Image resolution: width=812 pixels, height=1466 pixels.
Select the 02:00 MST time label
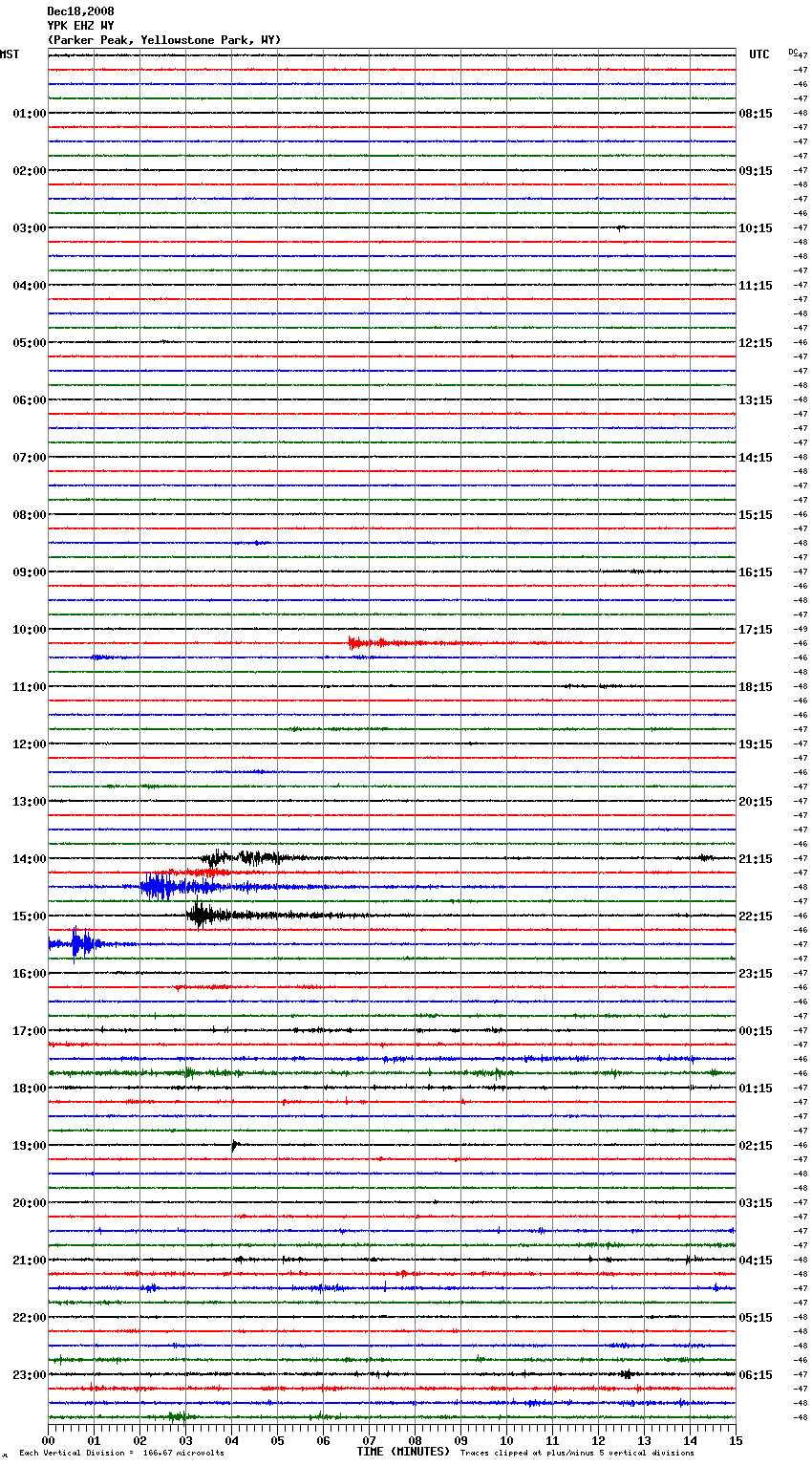point(30,171)
